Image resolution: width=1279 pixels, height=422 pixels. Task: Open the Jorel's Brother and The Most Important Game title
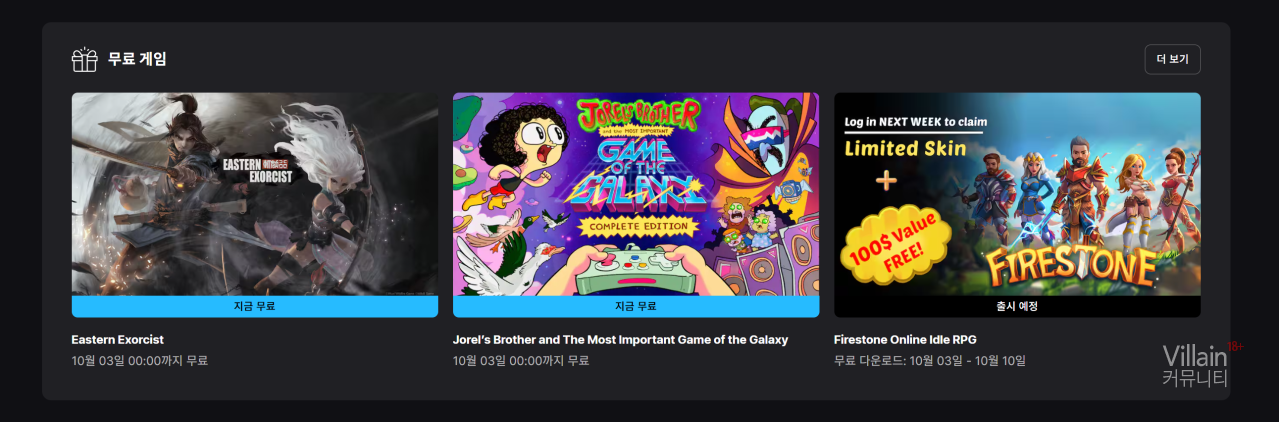621,340
